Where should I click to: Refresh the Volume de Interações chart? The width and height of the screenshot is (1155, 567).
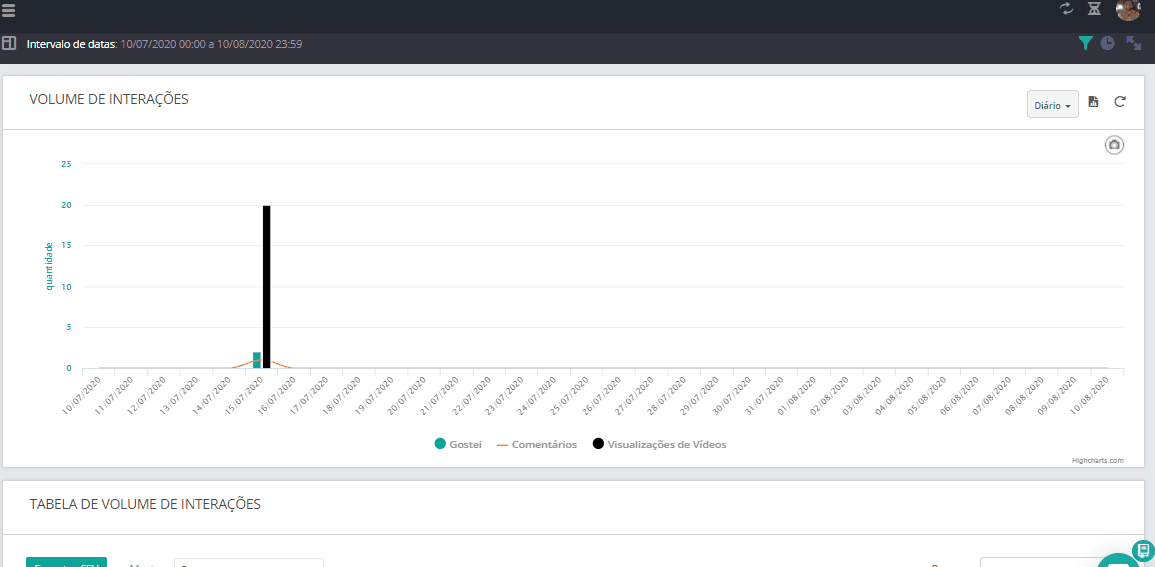(1120, 102)
